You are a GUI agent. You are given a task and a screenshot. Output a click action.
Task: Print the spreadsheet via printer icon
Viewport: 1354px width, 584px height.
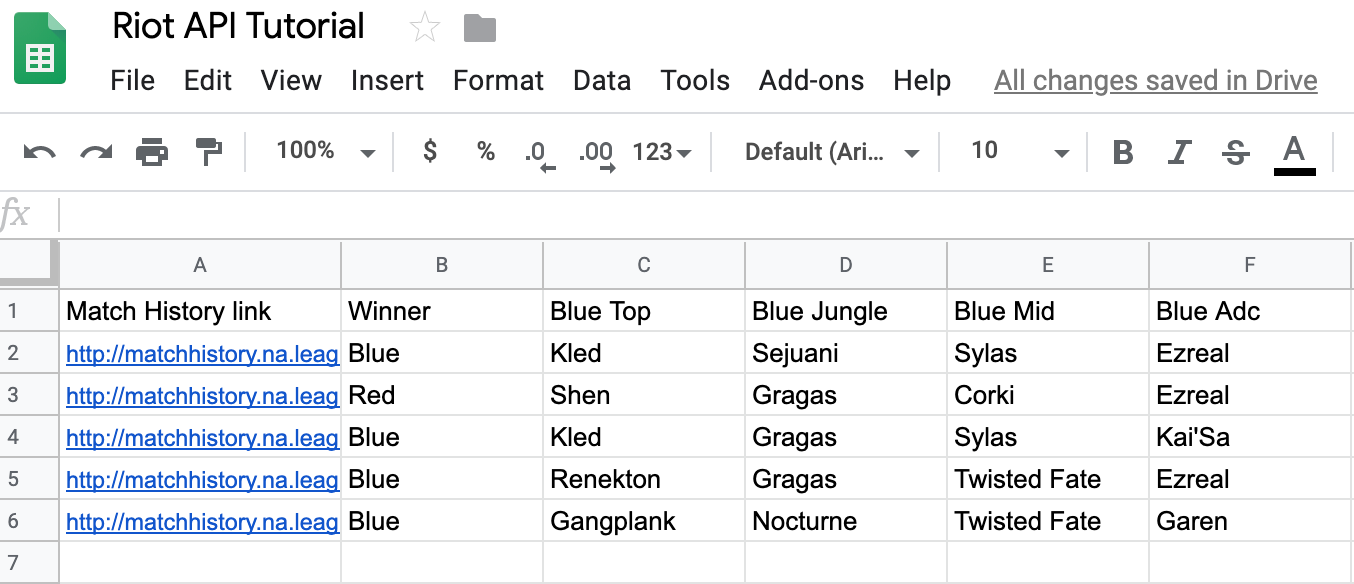(152, 153)
